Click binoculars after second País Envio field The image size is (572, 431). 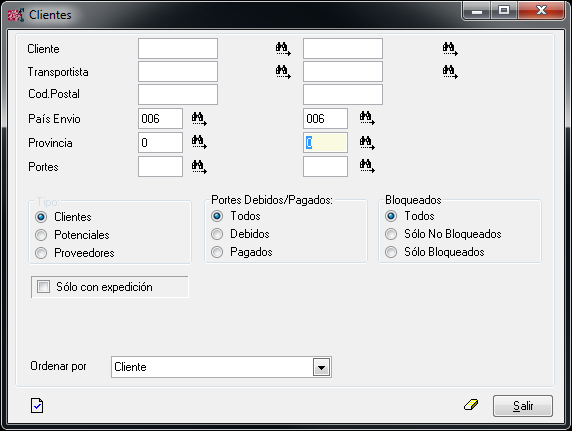click(x=367, y=119)
